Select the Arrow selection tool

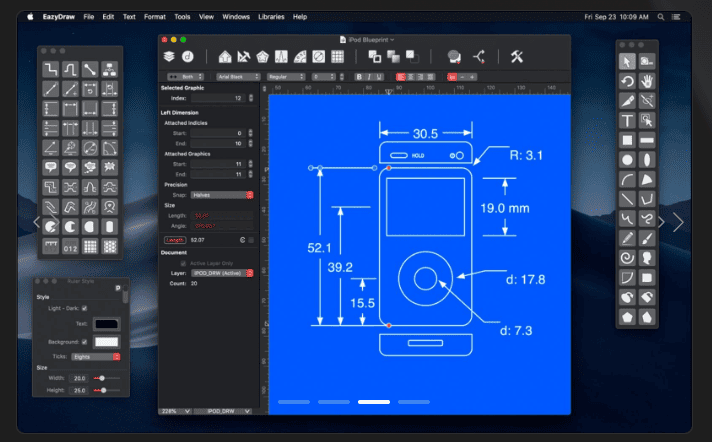(627, 61)
